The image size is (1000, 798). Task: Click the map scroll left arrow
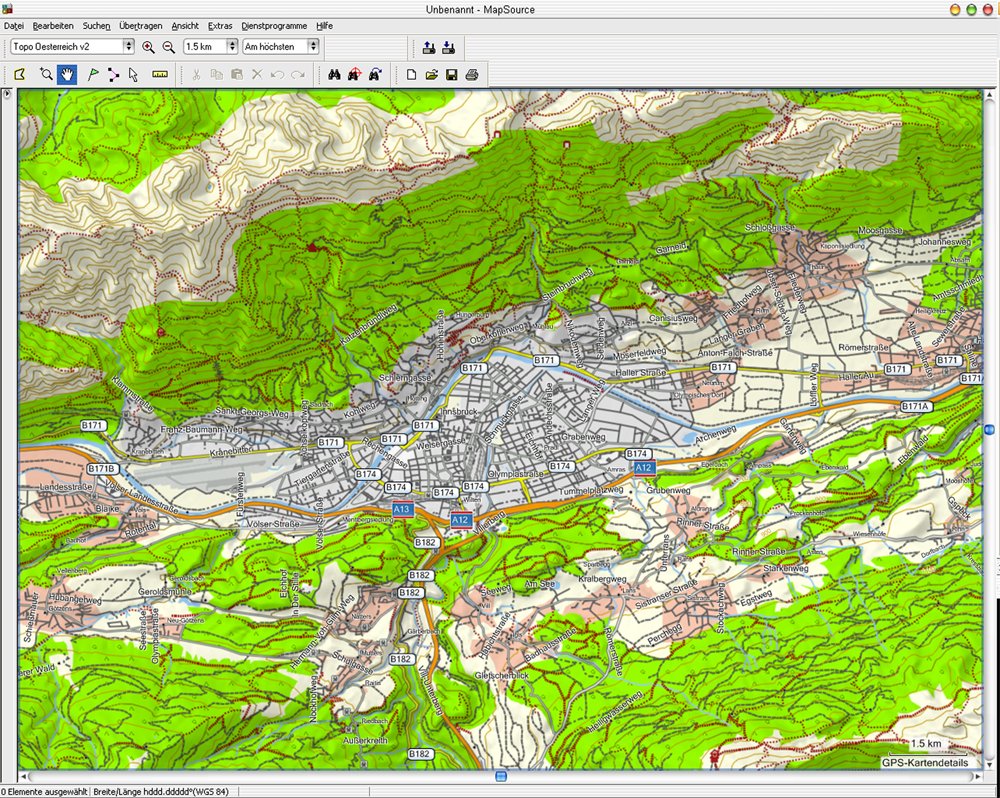coord(24,776)
